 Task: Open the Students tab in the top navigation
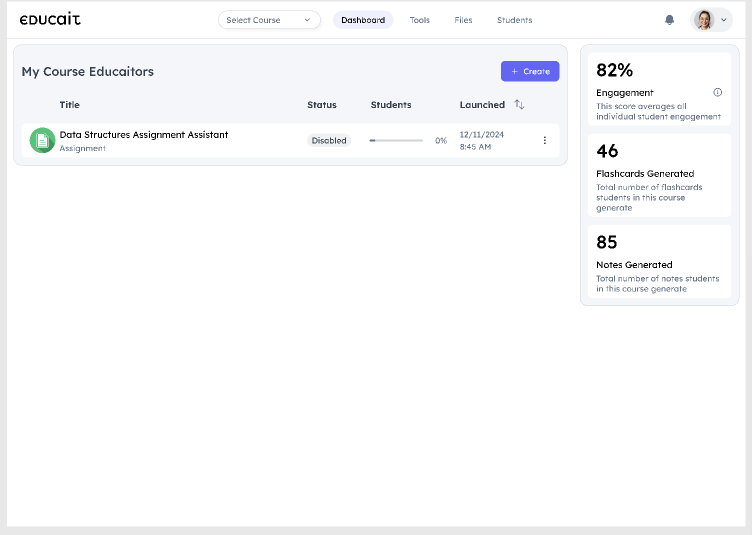(514, 20)
